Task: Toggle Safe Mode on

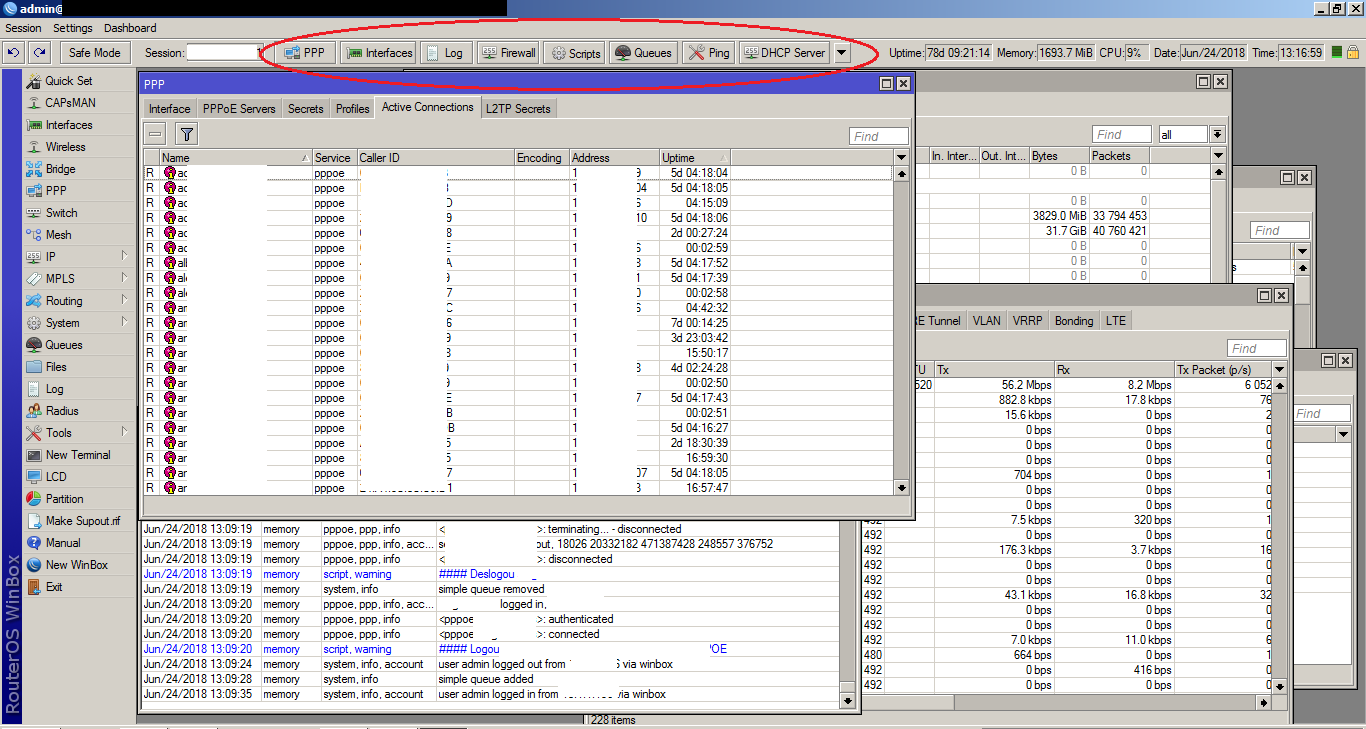Action: [95, 52]
